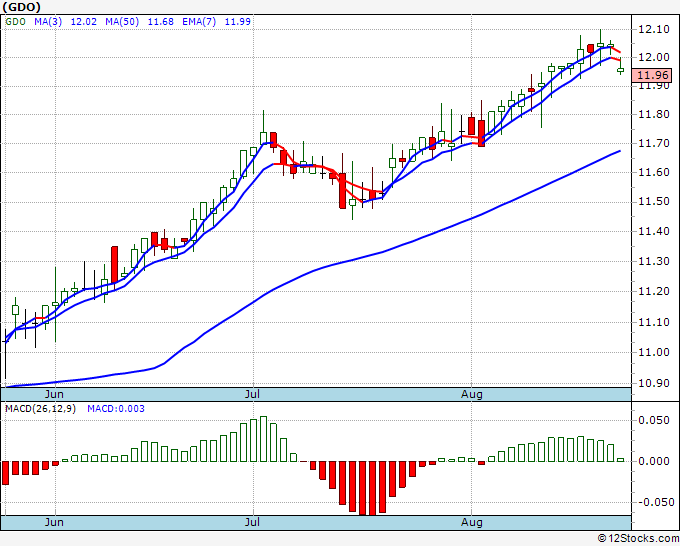Select the MA(3) value 12.02
Viewport: 680px width, 546px height.
click(x=84, y=21)
